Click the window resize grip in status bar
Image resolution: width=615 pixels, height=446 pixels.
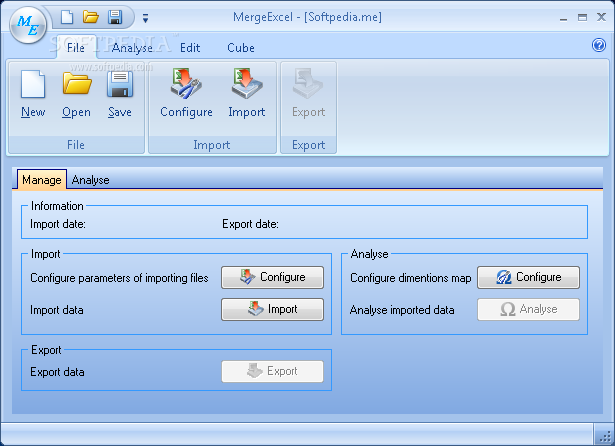tap(604, 435)
